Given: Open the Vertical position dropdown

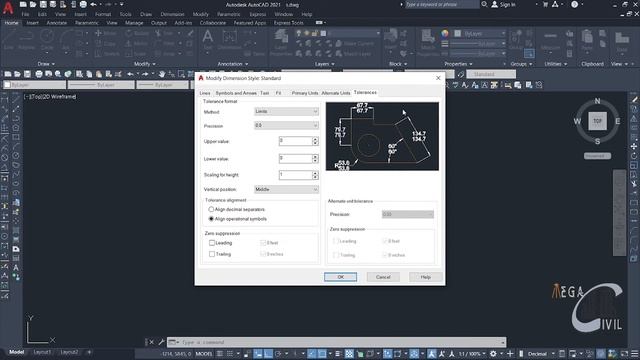Looking at the screenshot, I should (x=286, y=189).
